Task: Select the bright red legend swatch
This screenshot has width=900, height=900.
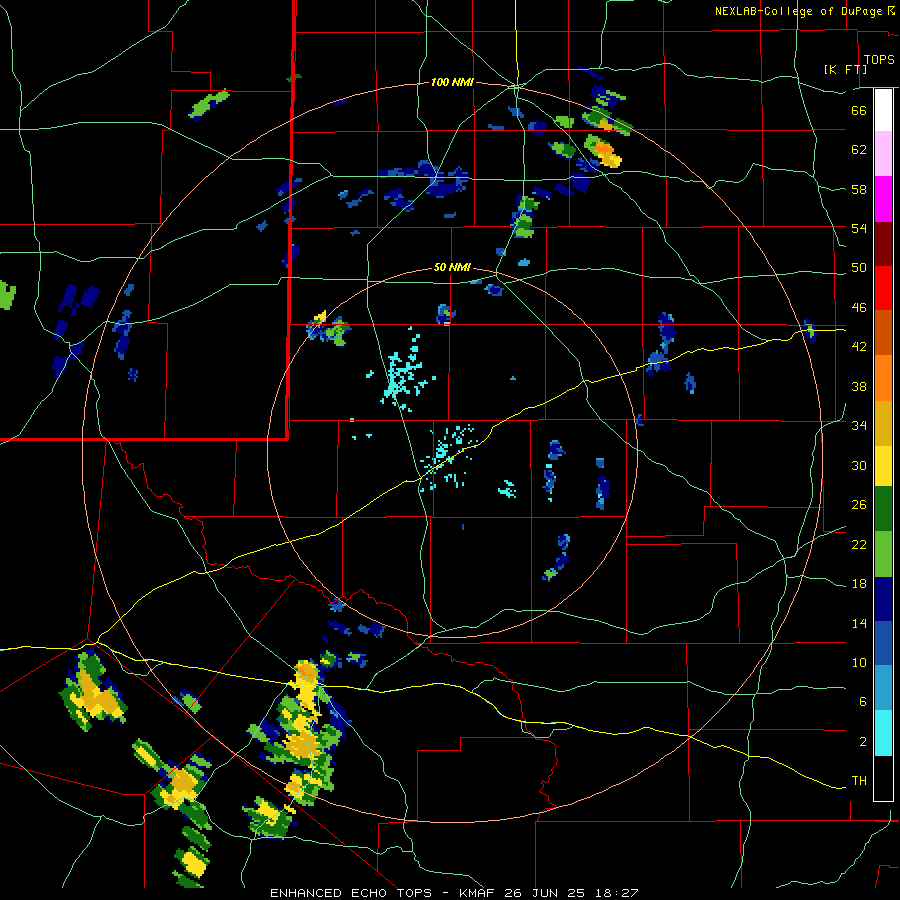Action: coord(883,288)
